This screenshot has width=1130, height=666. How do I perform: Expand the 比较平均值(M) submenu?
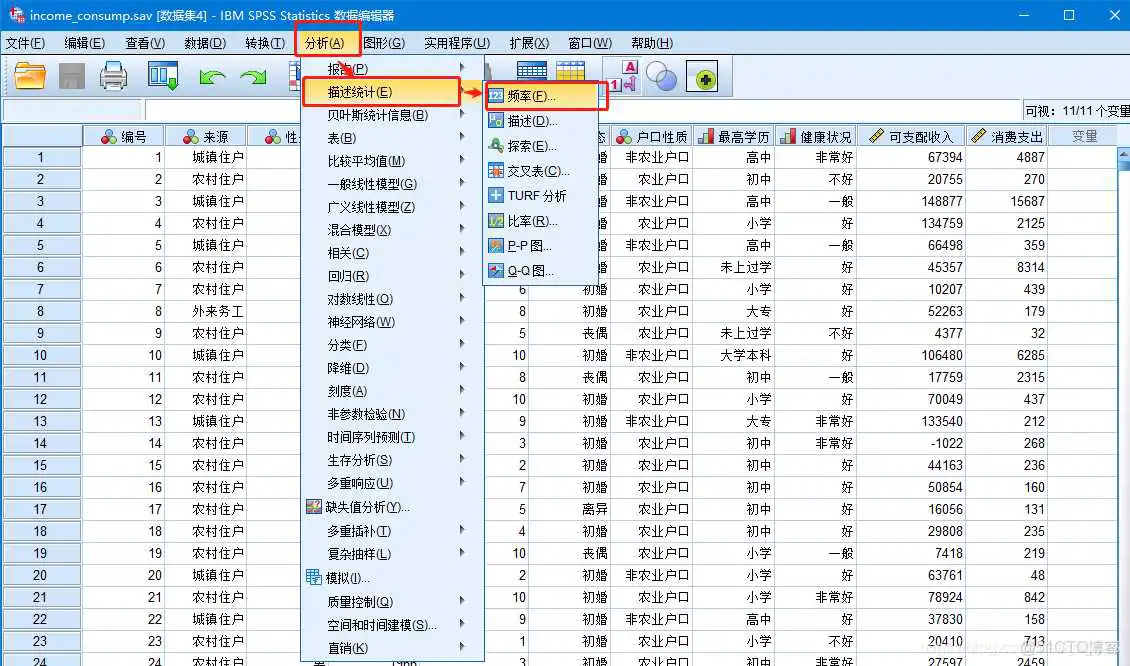click(391, 161)
